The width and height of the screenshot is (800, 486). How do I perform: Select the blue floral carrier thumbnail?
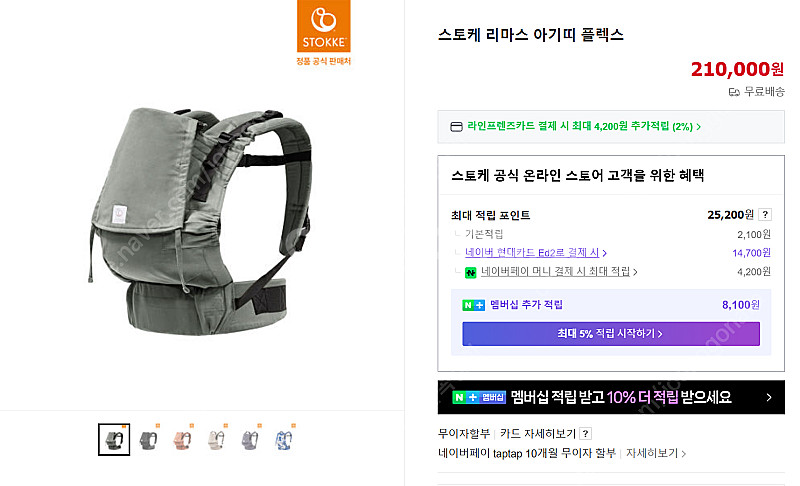284,440
